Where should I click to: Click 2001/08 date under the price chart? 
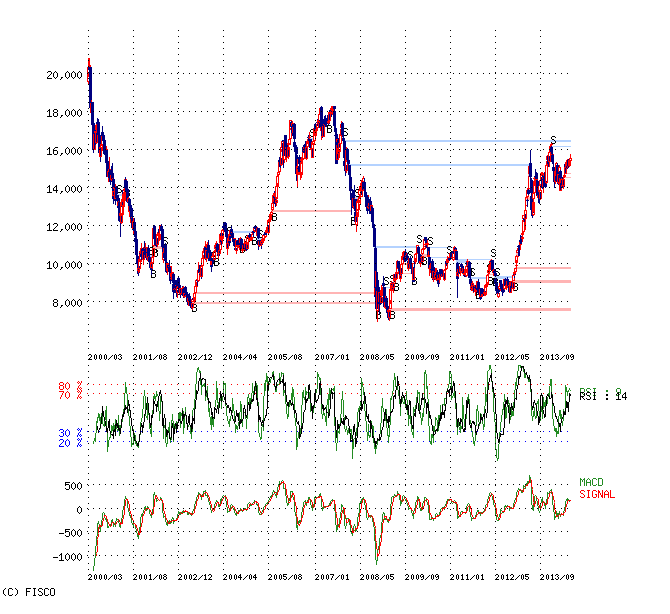click(150, 357)
